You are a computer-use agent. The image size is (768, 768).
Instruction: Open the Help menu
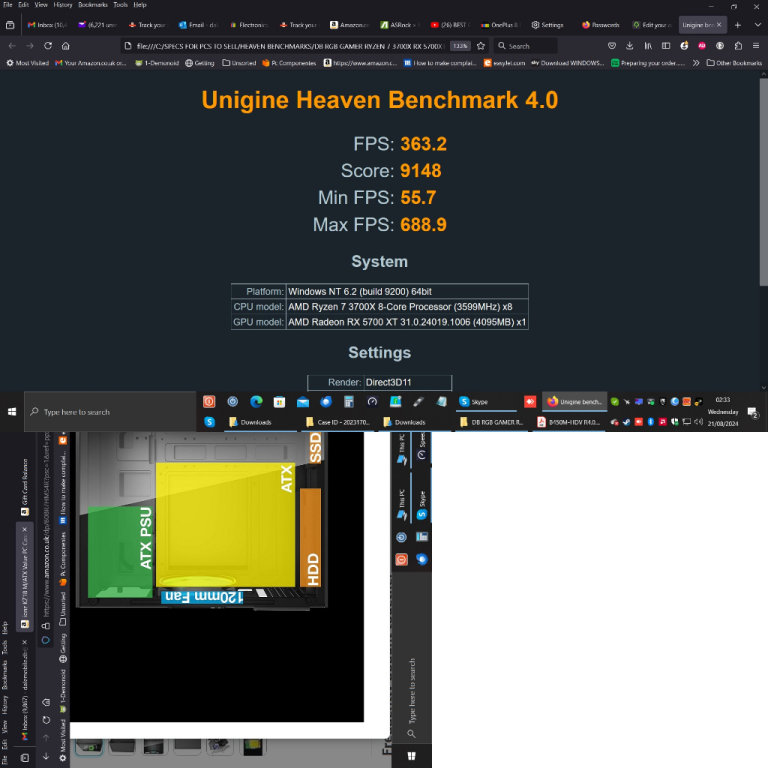click(x=140, y=5)
